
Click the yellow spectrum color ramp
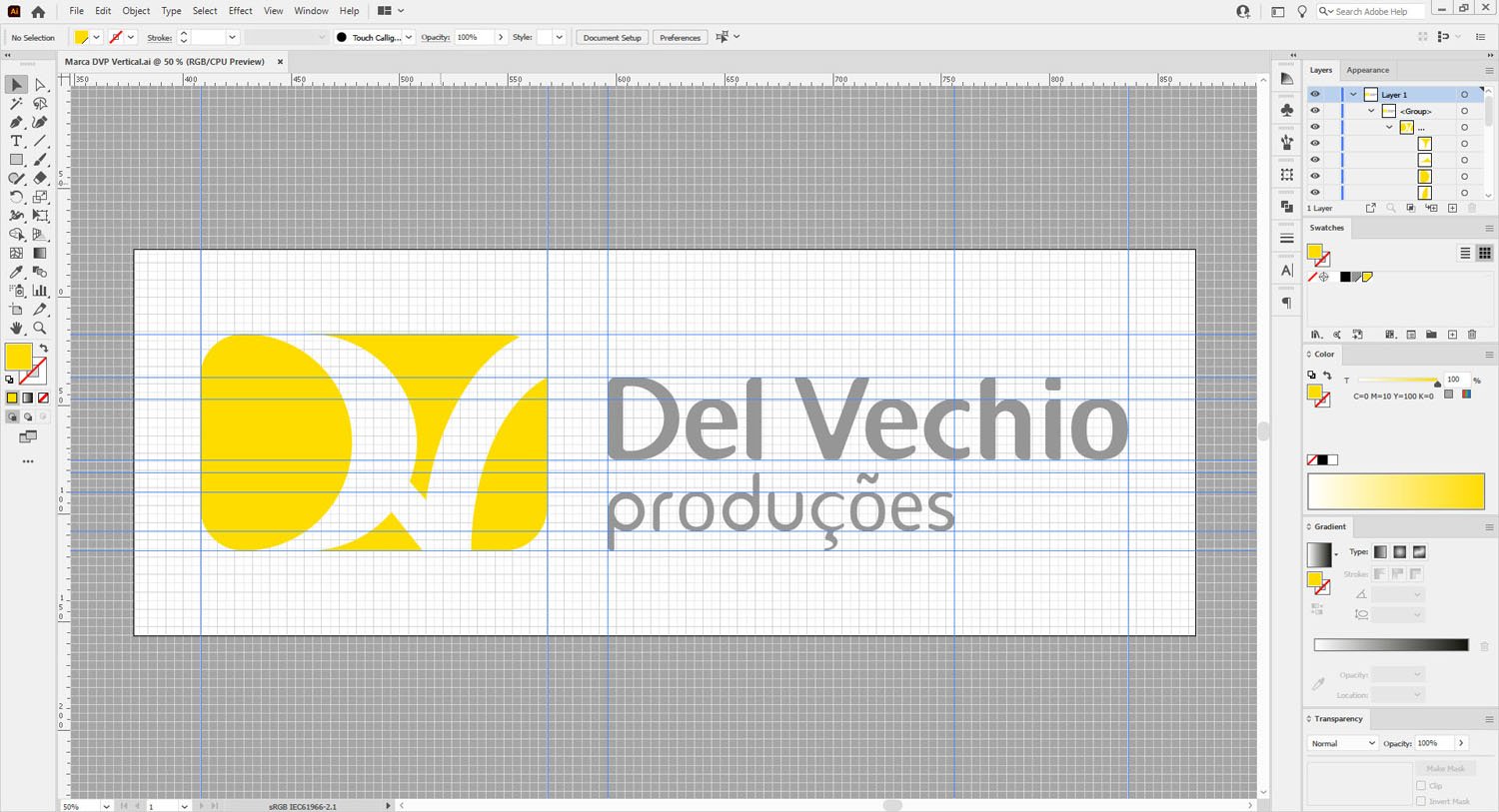[x=1396, y=492]
